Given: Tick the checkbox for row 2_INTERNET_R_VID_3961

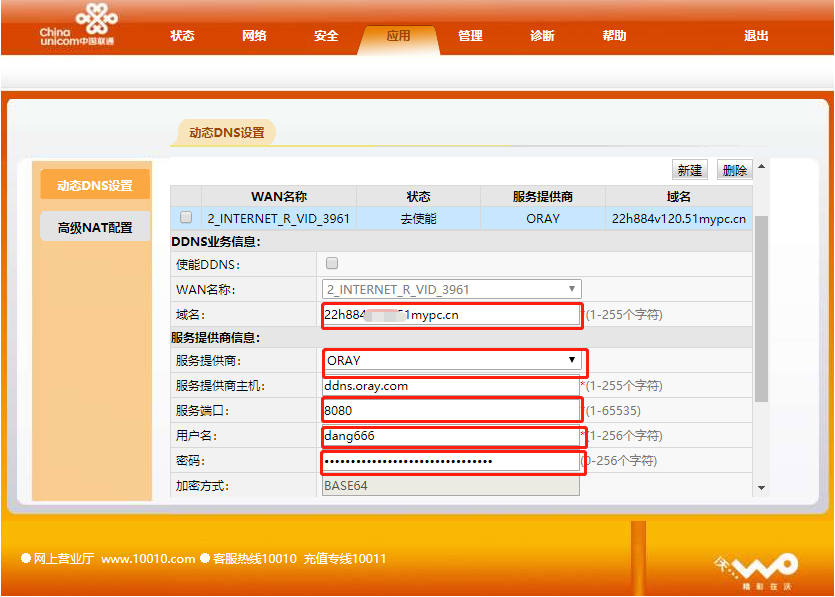Looking at the screenshot, I should 186,217.
